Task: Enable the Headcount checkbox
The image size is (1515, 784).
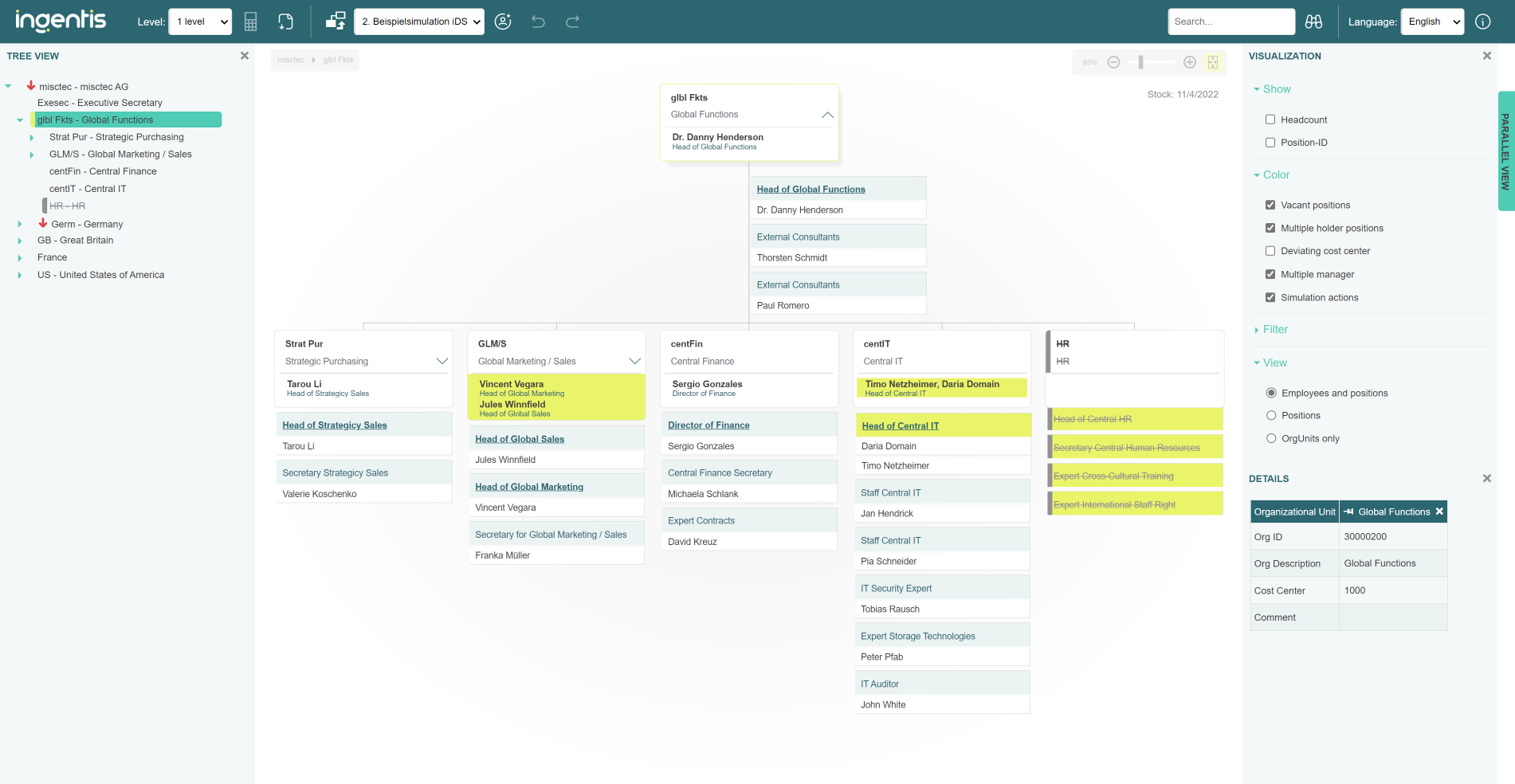Action: click(x=1270, y=120)
